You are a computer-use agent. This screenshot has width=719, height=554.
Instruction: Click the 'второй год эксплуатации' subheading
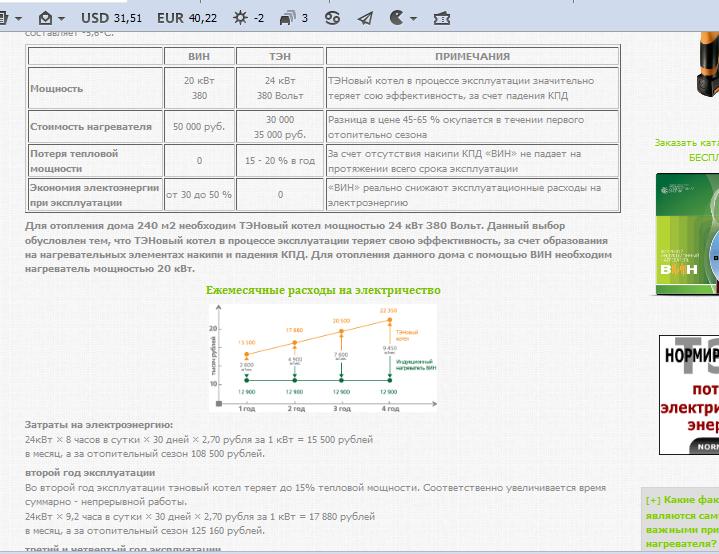(x=90, y=472)
